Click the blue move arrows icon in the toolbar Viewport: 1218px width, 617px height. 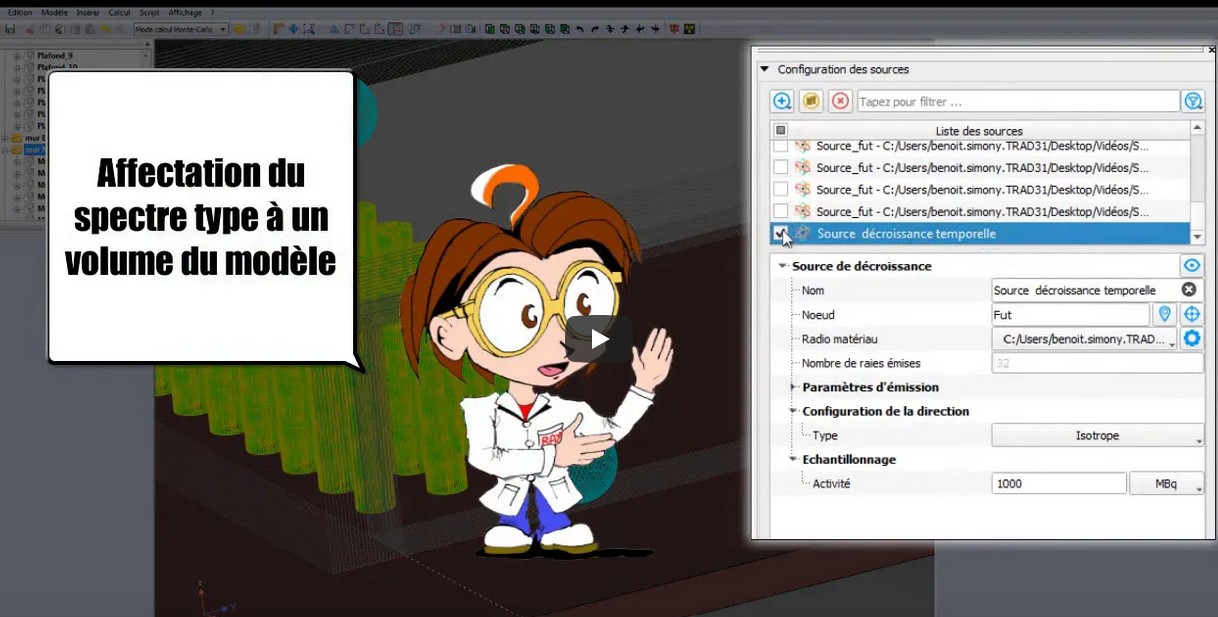[x=294, y=29]
